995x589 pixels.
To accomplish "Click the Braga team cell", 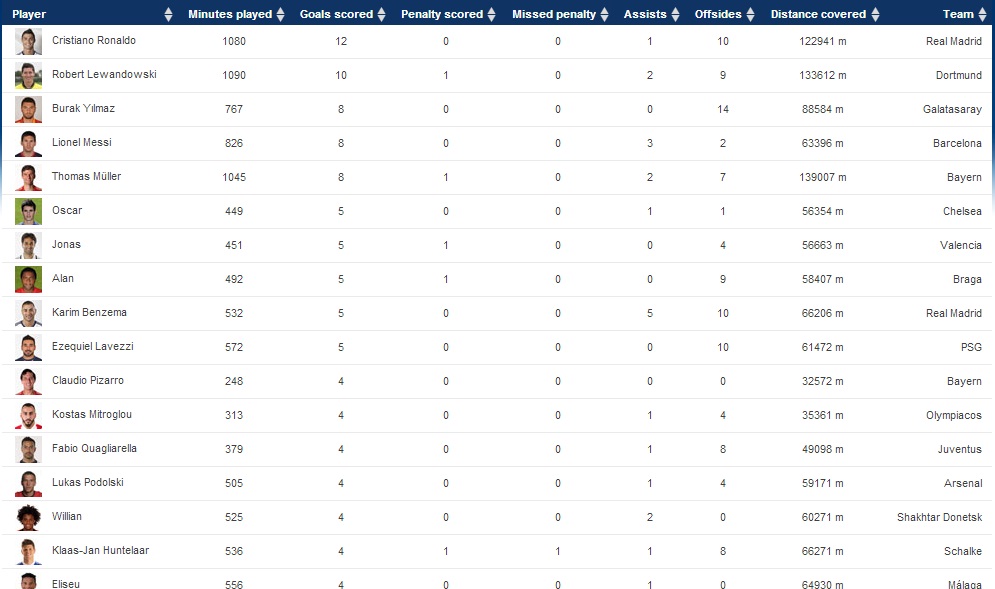I will coord(967,279).
